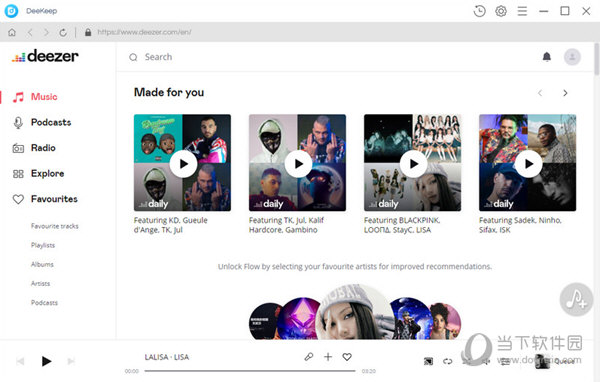
Task: Open the Queue
Action: click(x=556, y=361)
